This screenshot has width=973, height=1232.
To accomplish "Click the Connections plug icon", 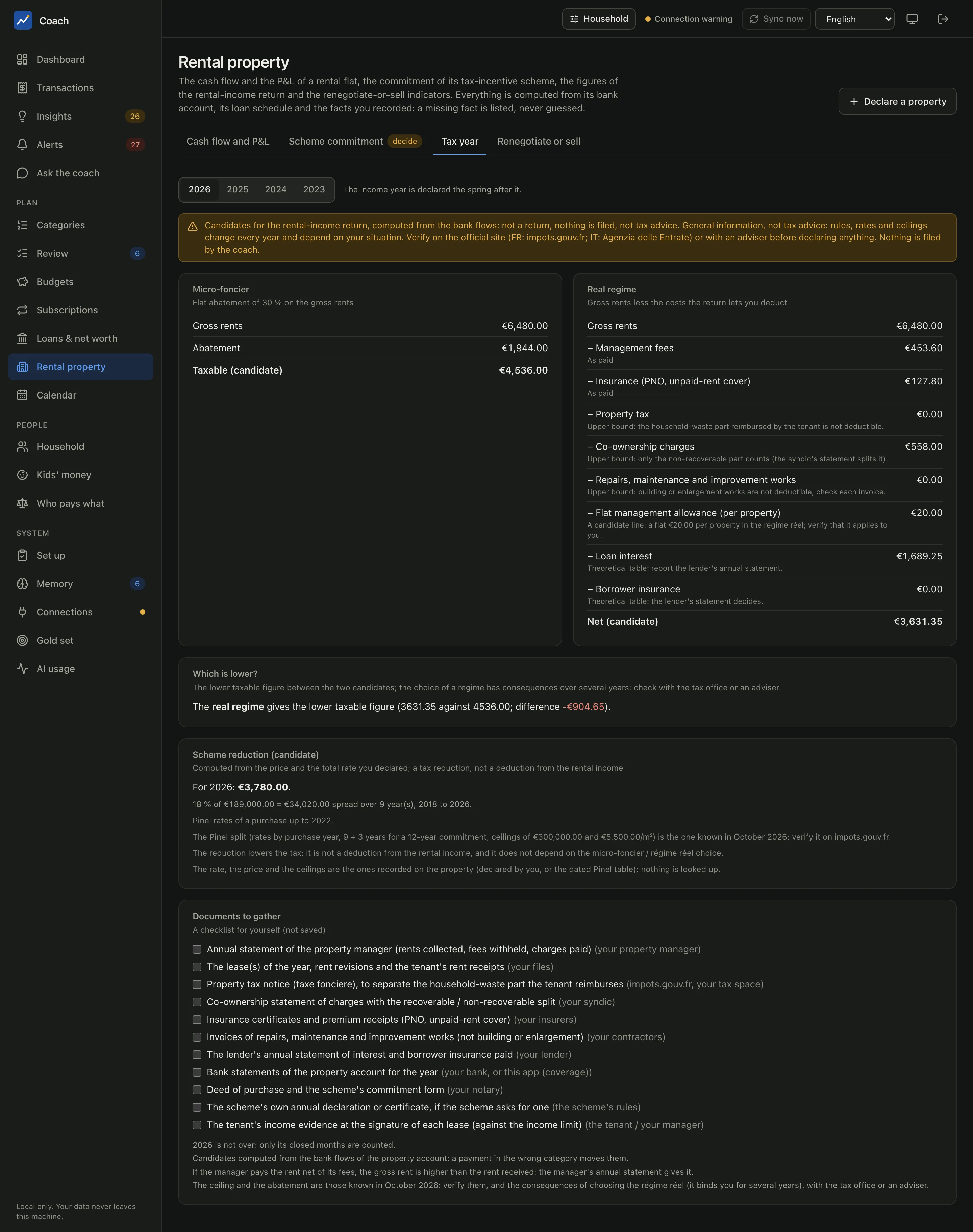I will tap(22, 612).
